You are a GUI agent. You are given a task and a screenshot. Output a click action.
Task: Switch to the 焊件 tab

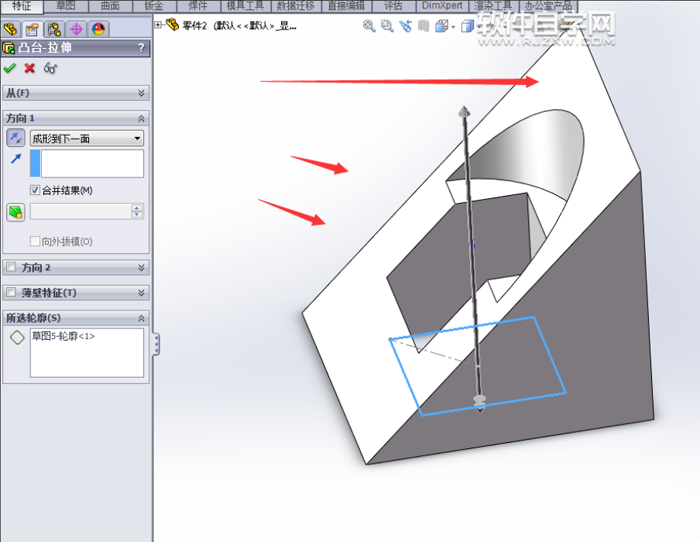198,6
